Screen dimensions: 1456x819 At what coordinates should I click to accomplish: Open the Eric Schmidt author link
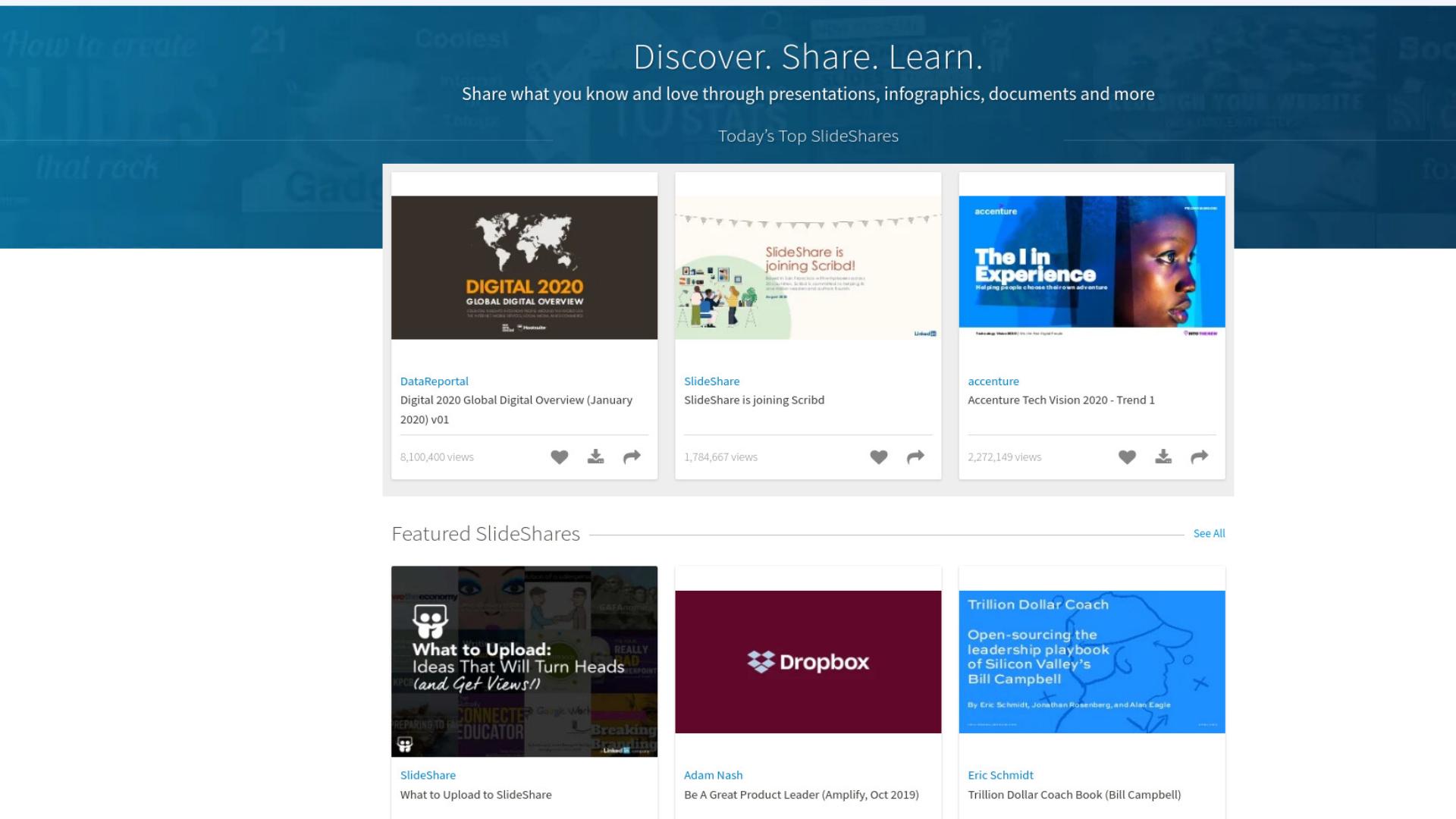1000,775
